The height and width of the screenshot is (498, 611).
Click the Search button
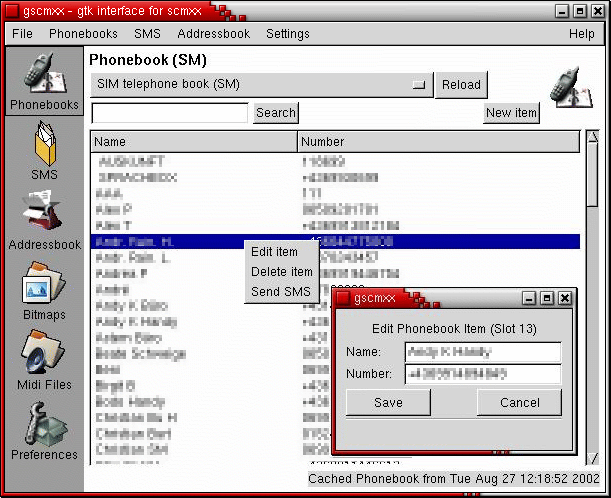(275, 113)
